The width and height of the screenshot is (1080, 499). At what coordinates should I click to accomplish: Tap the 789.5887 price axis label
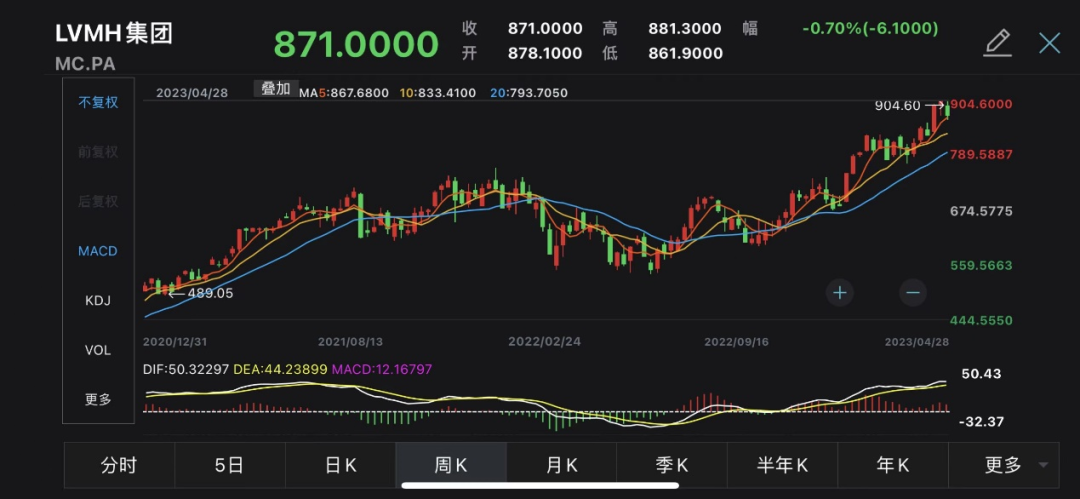[982, 154]
